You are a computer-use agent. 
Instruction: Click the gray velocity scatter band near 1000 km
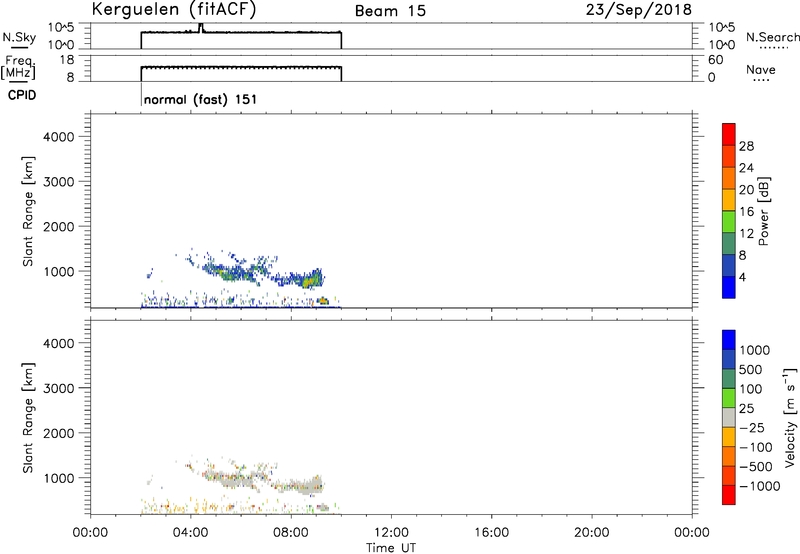click(265, 482)
